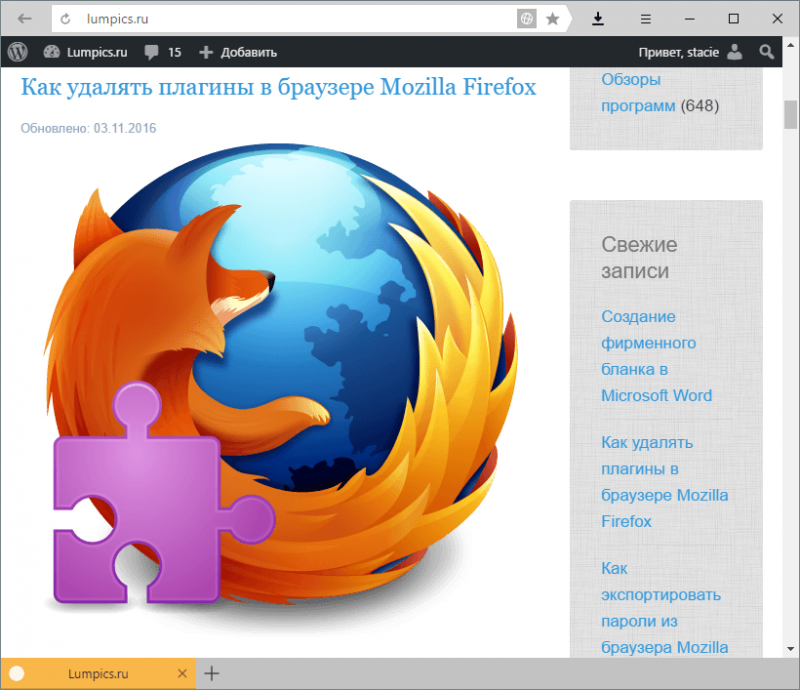The image size is (800, 690).
Task: Click the vertical scrollbar thumb
Action: point(790,115)
